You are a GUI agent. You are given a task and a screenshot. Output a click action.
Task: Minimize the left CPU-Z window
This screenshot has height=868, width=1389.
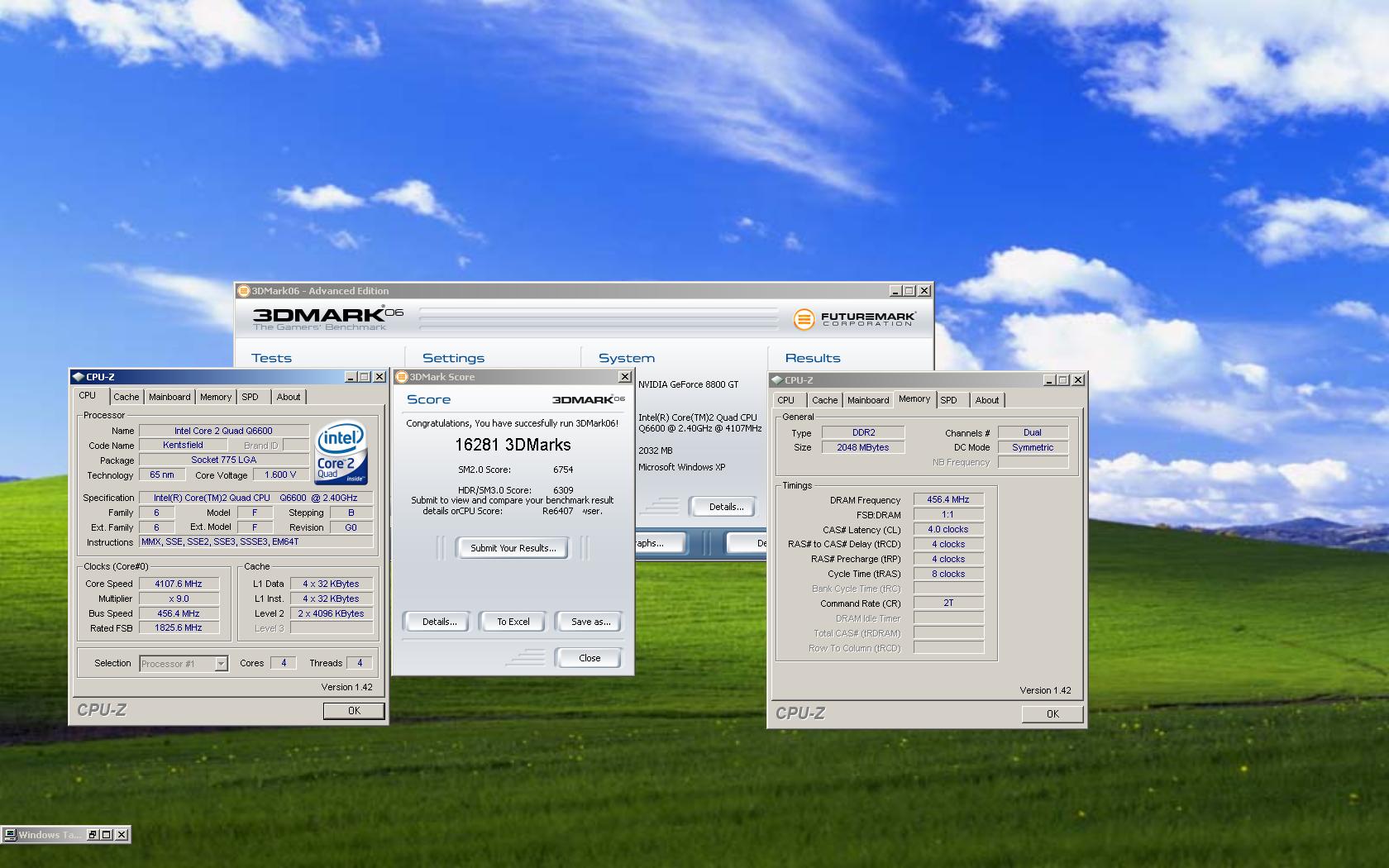351,377
